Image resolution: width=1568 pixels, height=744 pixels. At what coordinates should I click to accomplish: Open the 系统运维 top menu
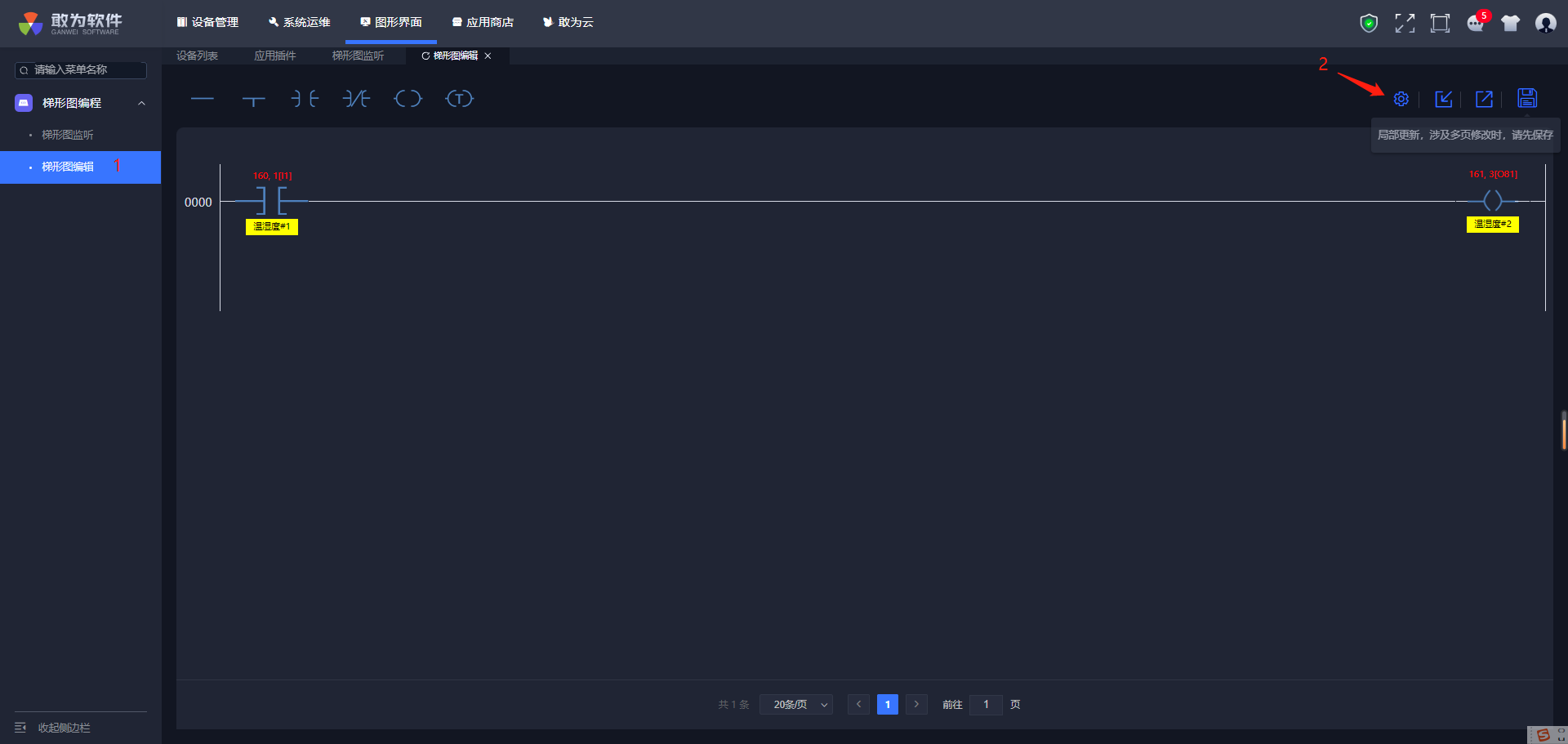(x=299, y=22)
